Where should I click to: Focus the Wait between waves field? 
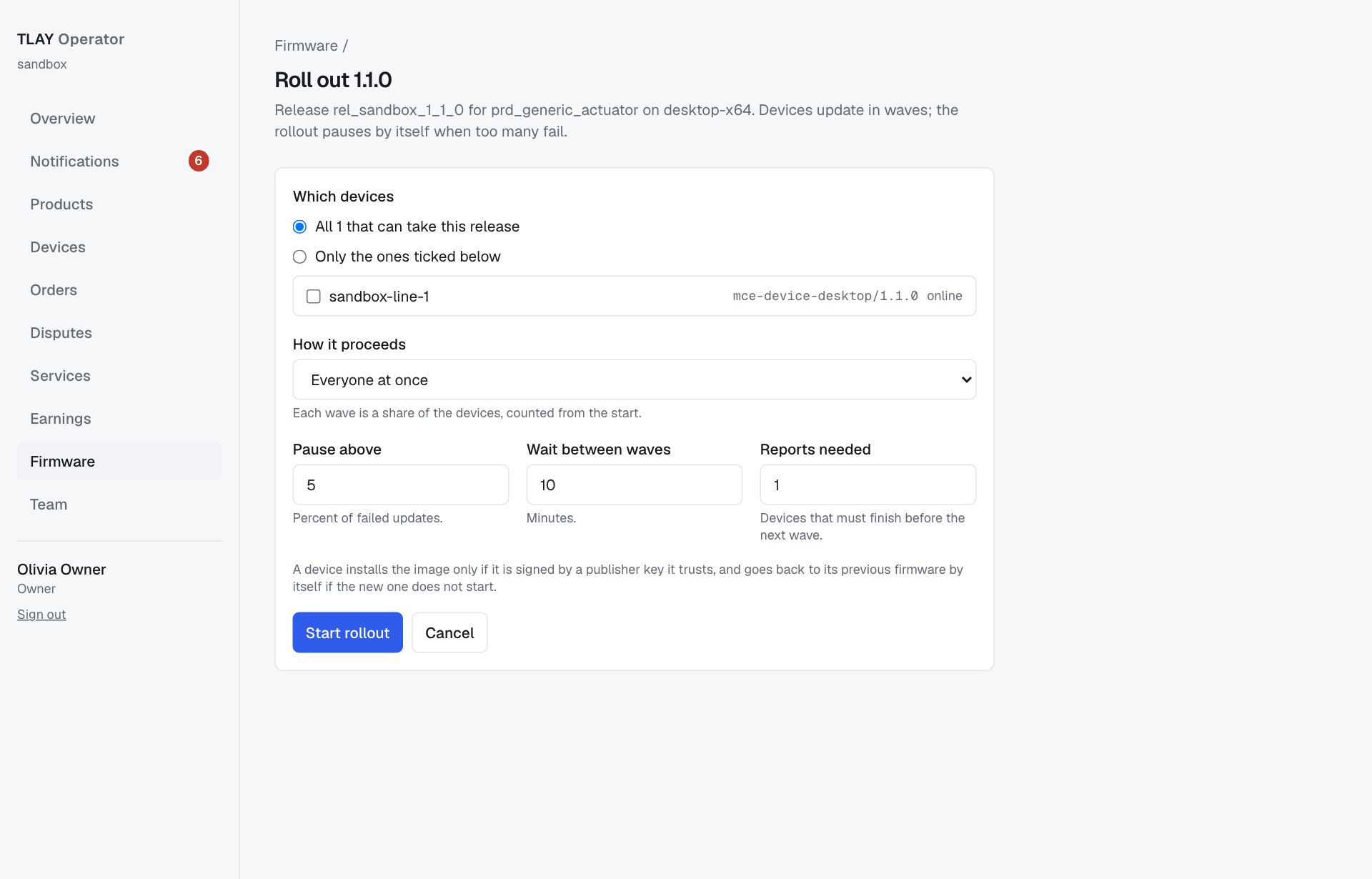635,485
